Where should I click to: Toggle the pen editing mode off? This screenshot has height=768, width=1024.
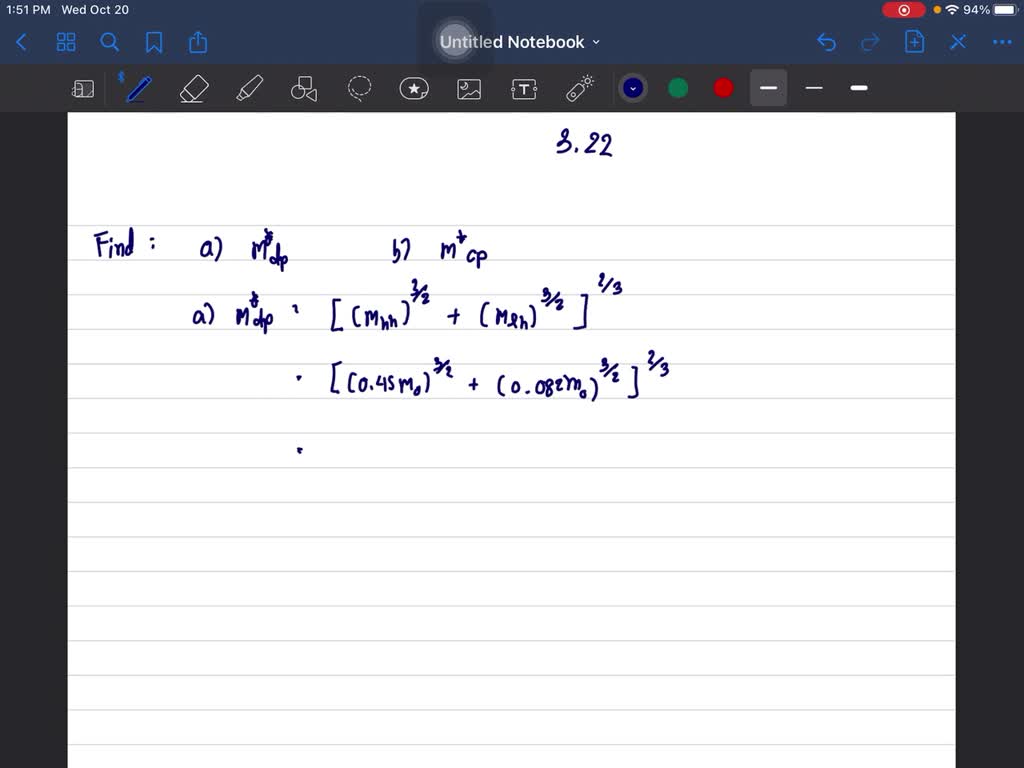pyautogui.click(x=958, y=42)
